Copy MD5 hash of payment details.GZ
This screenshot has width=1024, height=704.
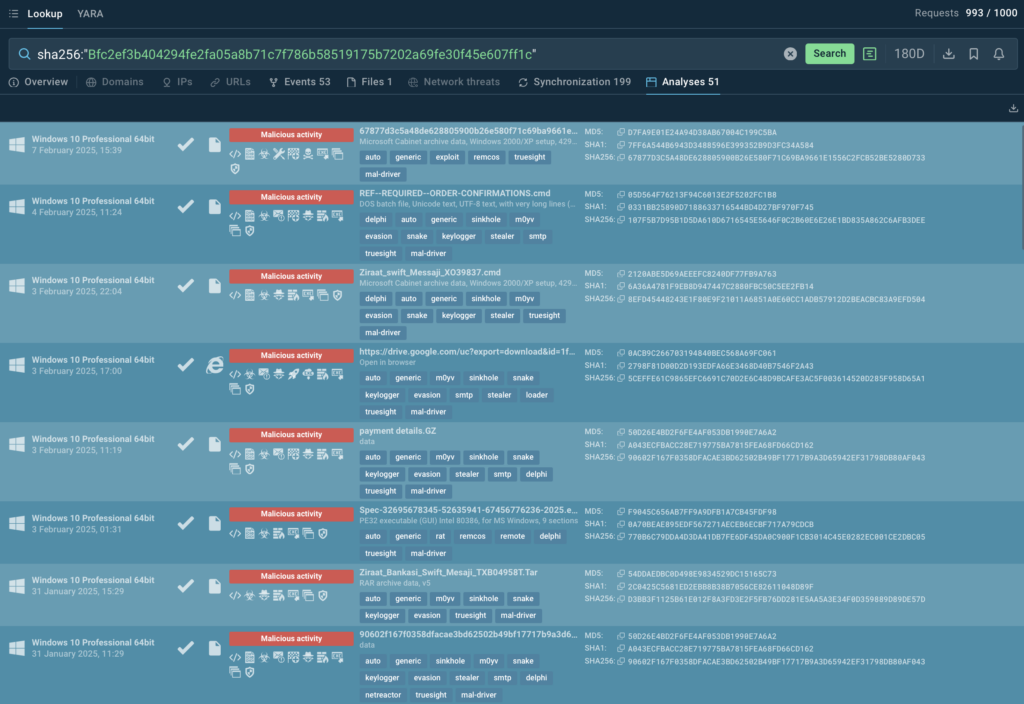(x=620, y=431)
